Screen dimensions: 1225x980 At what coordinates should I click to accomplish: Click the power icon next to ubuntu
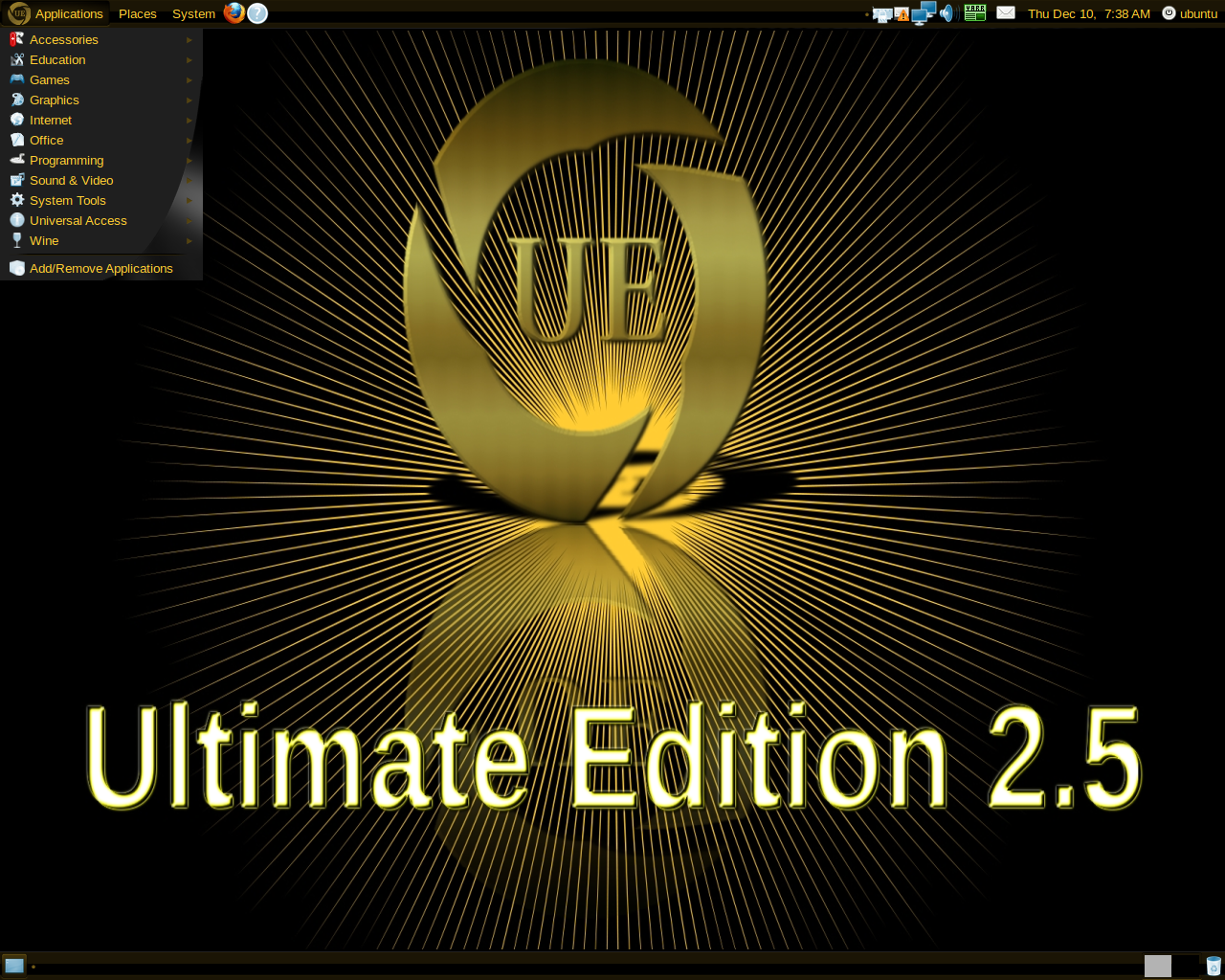click(x=1169, y=13)
